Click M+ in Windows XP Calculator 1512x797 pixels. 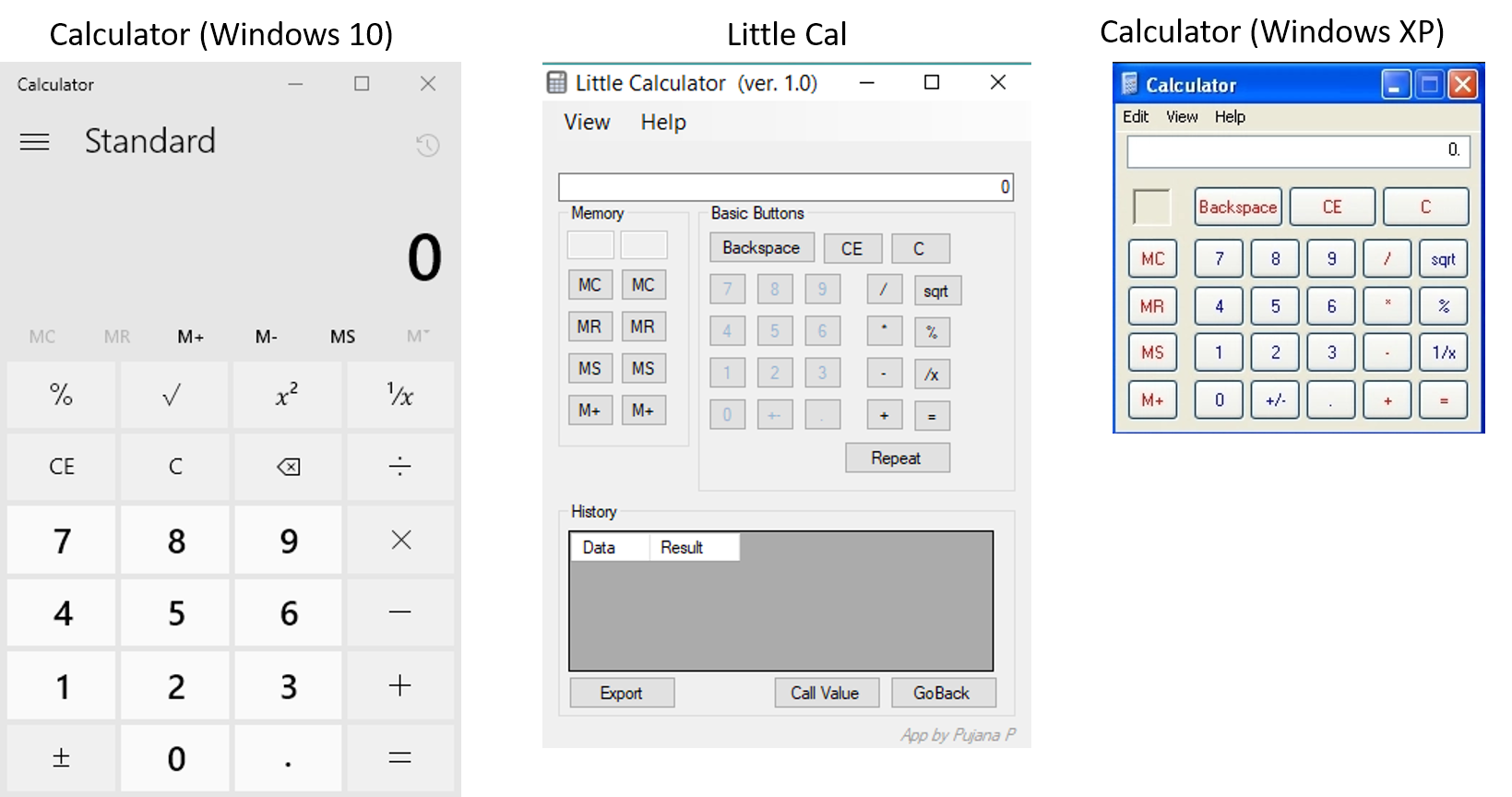click(x=1153, y=399)
